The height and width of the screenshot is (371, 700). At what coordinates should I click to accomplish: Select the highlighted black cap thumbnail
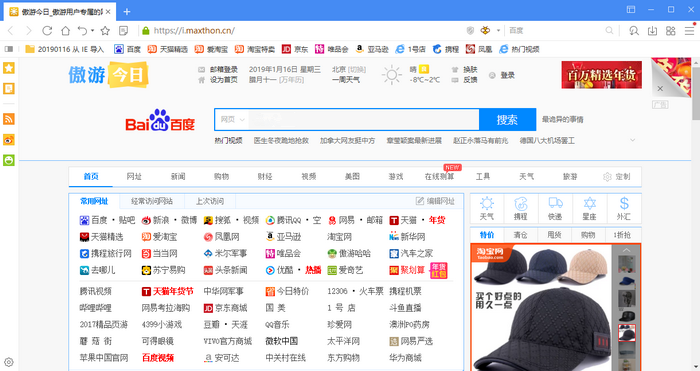click(x=626, y=333)
